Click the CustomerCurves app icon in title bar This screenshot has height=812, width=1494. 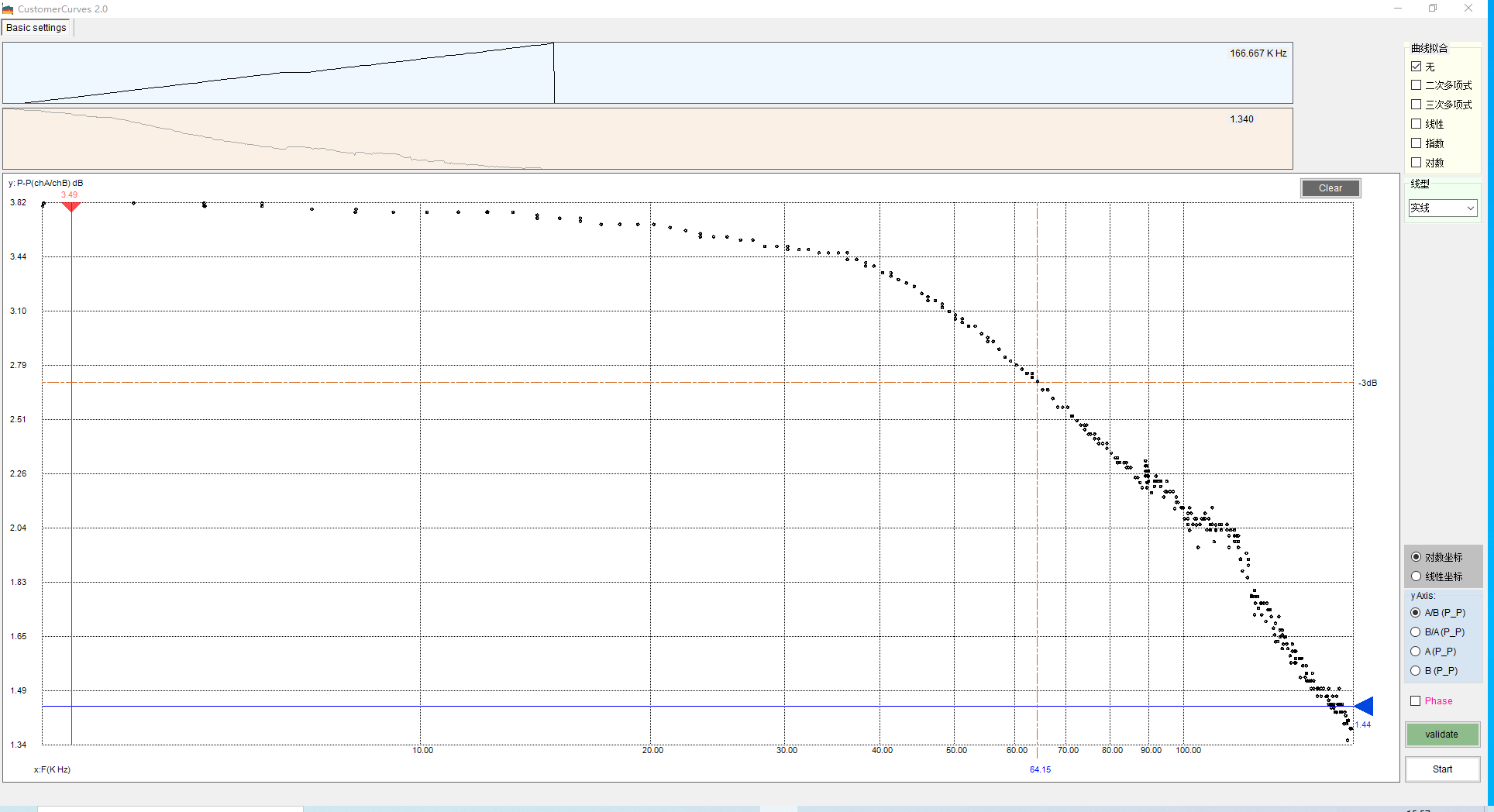(x=8, y=9)
